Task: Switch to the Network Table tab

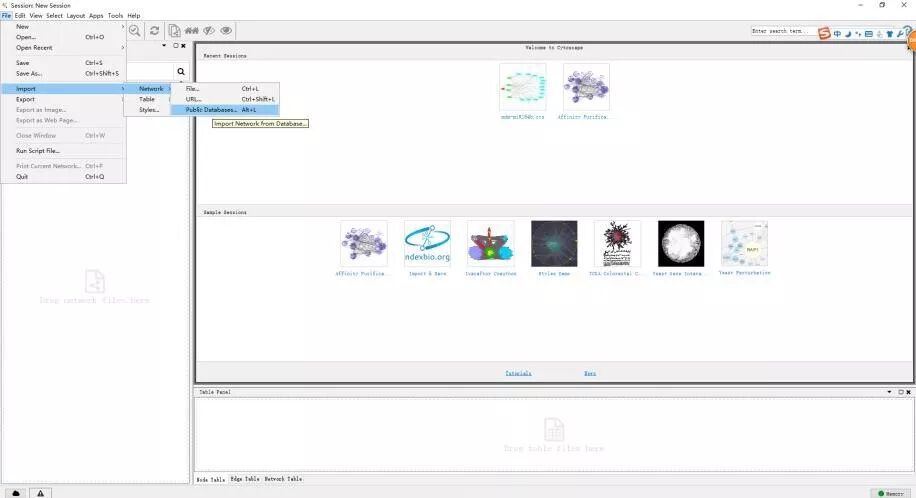Action: tap(283, 479)
